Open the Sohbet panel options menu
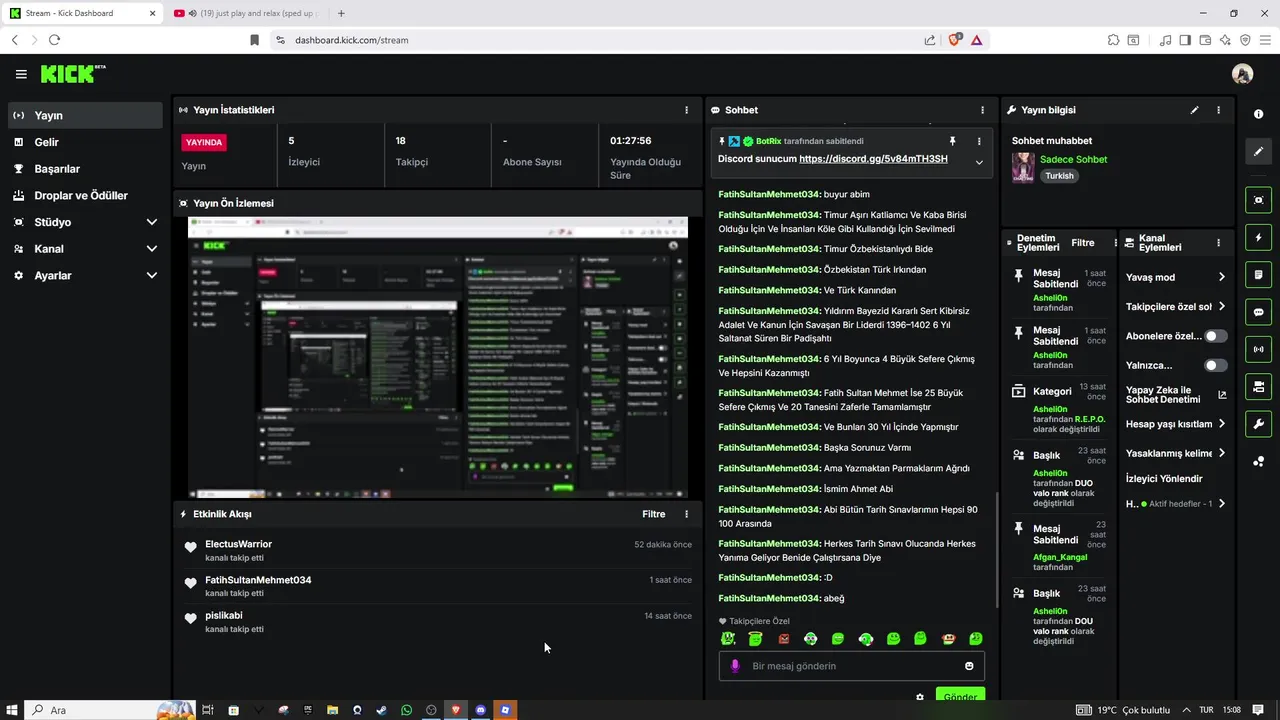This screenshot has height=720, width=1280. (x=982, y=110)
